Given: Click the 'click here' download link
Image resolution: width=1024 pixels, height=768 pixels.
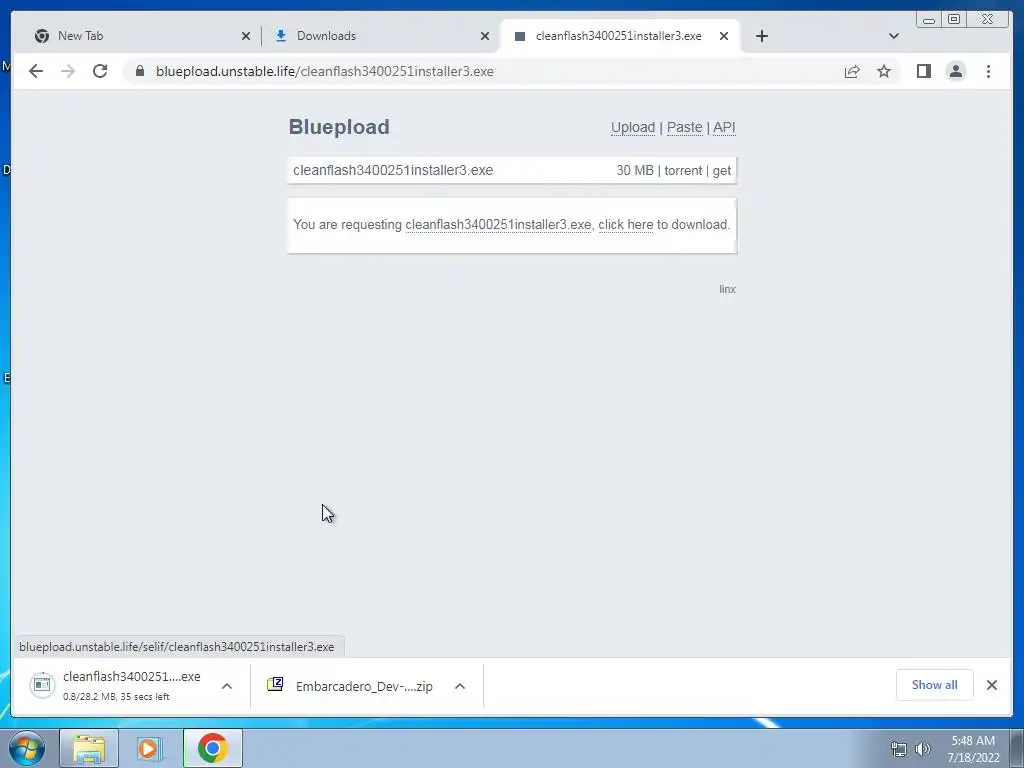Looking at the screenshot, I should 626,225.
